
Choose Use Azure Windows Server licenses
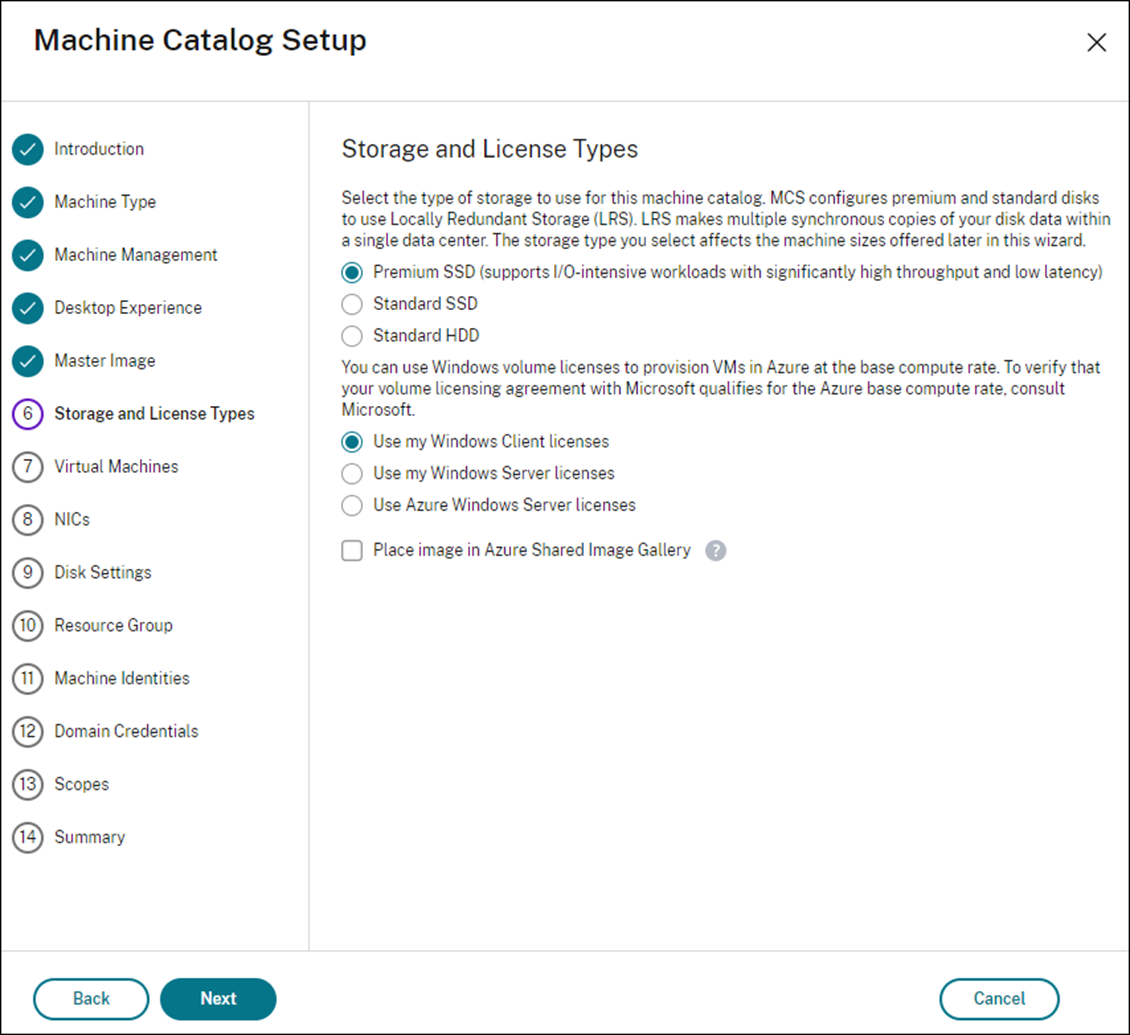(351, 505)
